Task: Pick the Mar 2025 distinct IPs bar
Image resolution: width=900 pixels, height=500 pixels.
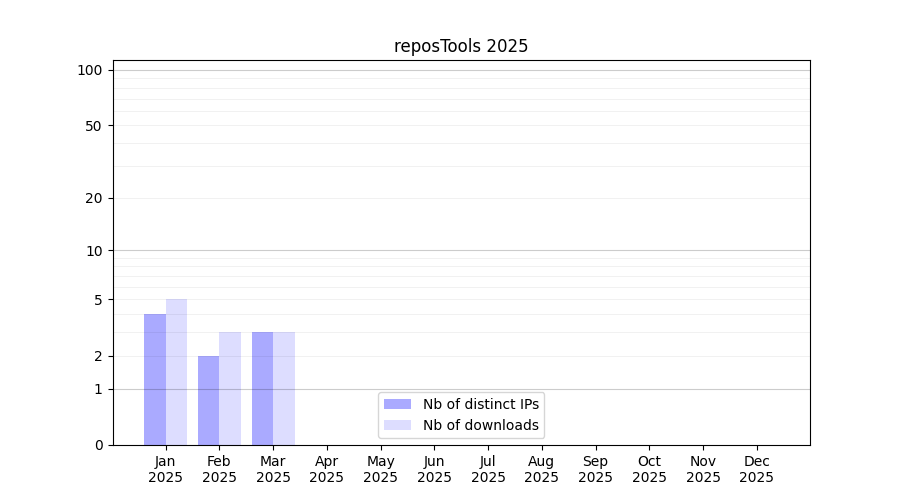Action: pyautogui.click(x=262, y=388)
